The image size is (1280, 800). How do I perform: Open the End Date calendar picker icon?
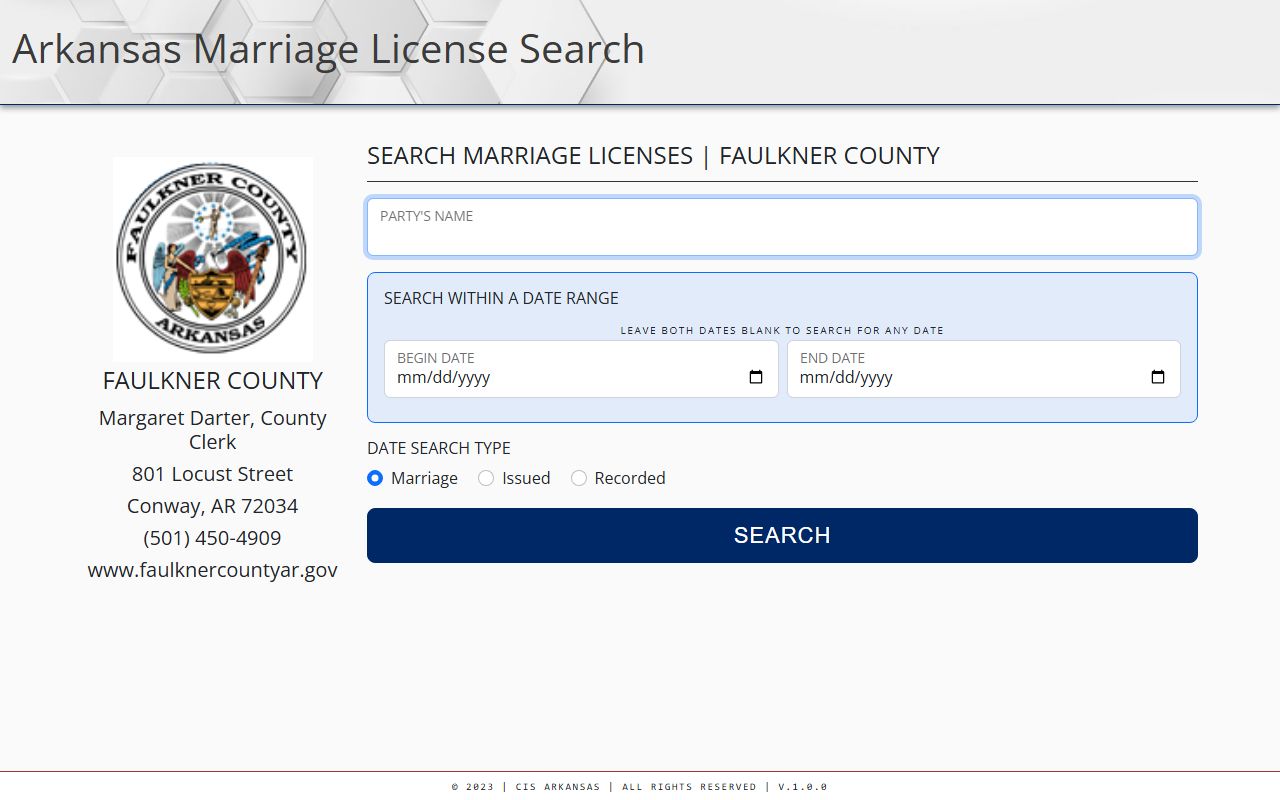(x=1158, y=377)
